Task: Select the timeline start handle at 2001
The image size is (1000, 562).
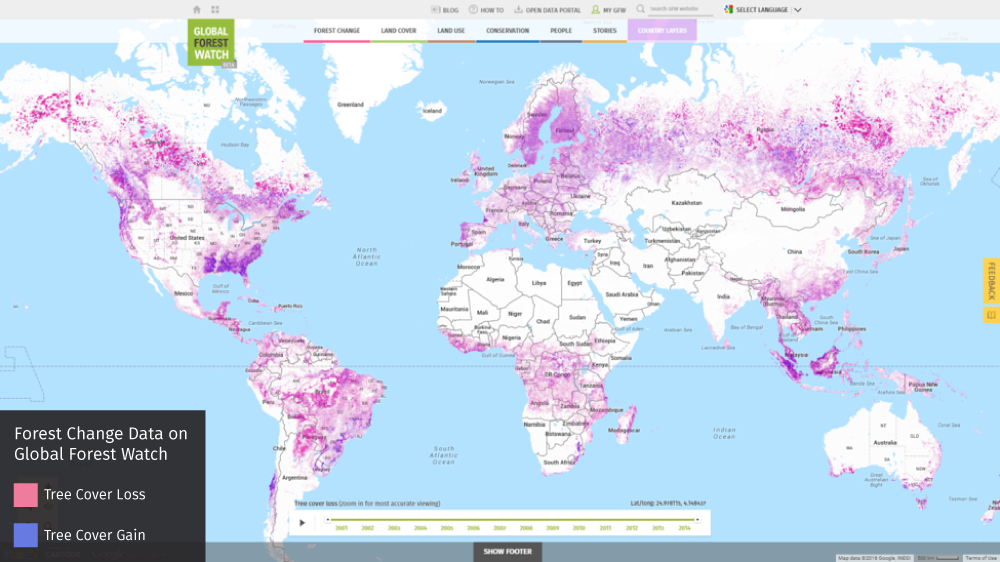Action: click(x=328, y=520)
